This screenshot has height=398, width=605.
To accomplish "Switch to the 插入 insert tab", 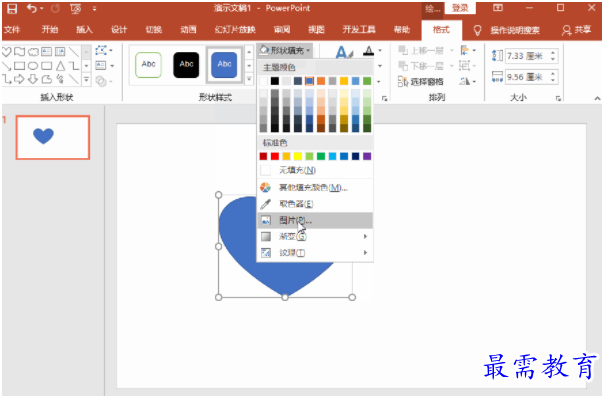I will (x=84, y=30).
